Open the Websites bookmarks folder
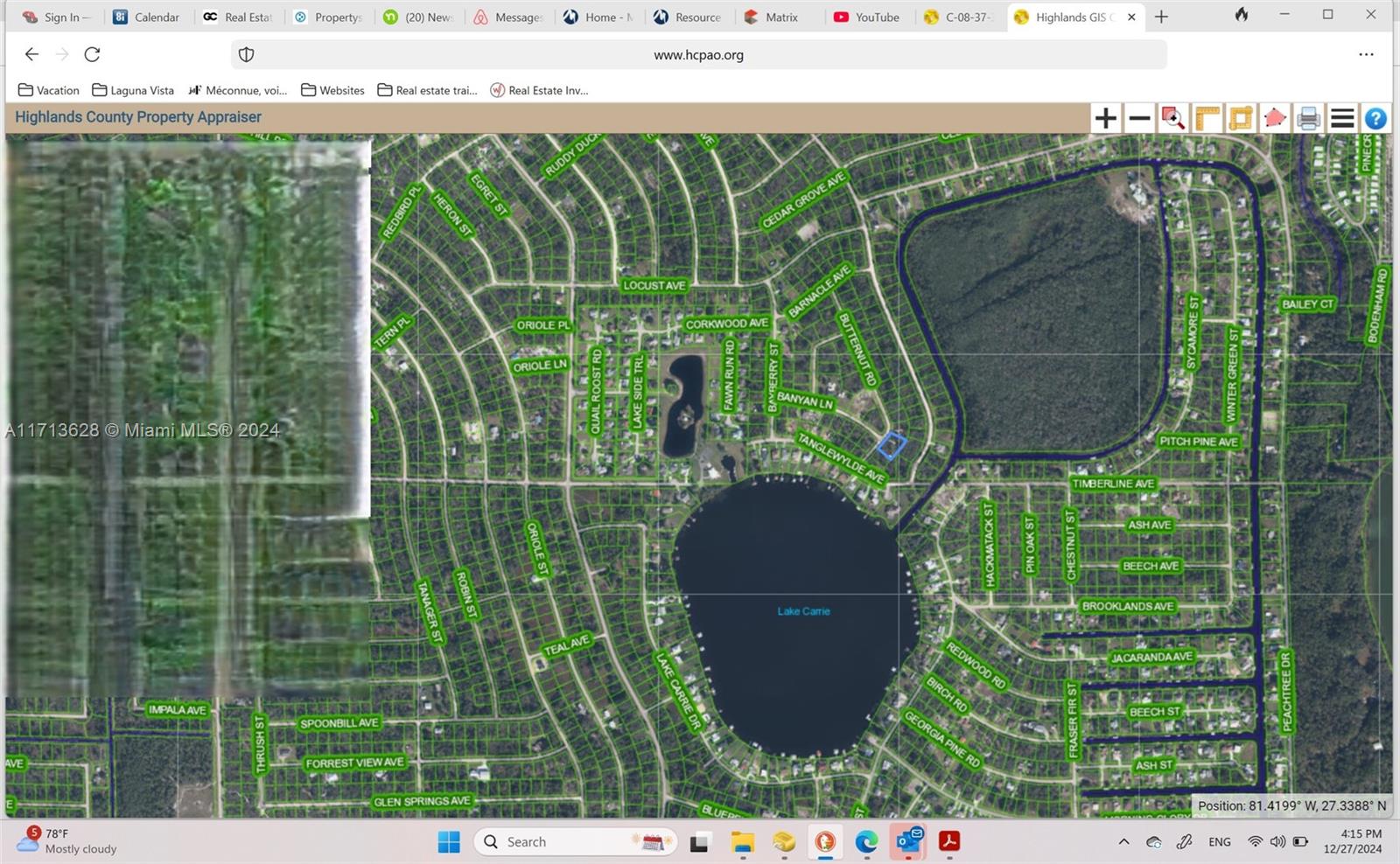This screenshot has width=1400, height=864. coord(332,90)
